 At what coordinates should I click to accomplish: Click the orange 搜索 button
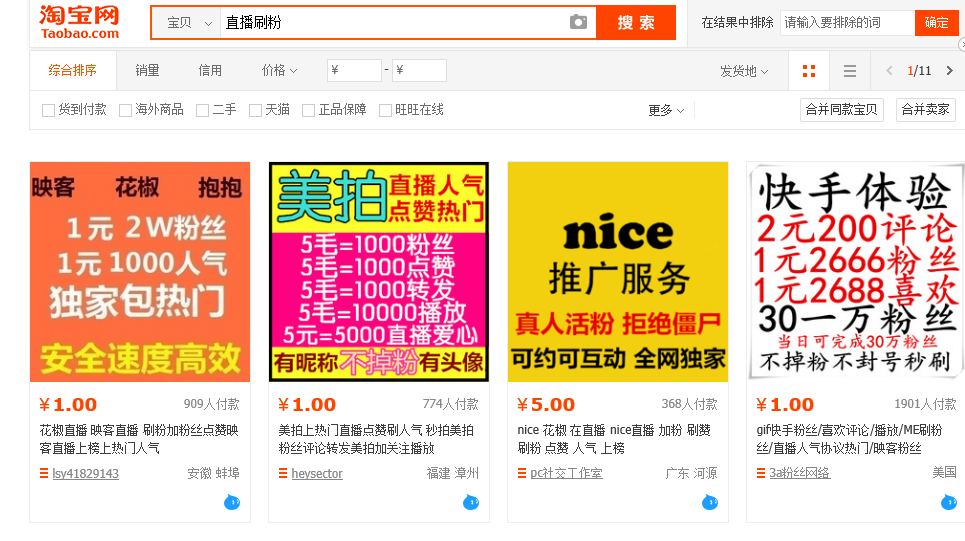[x=636, y=23]
